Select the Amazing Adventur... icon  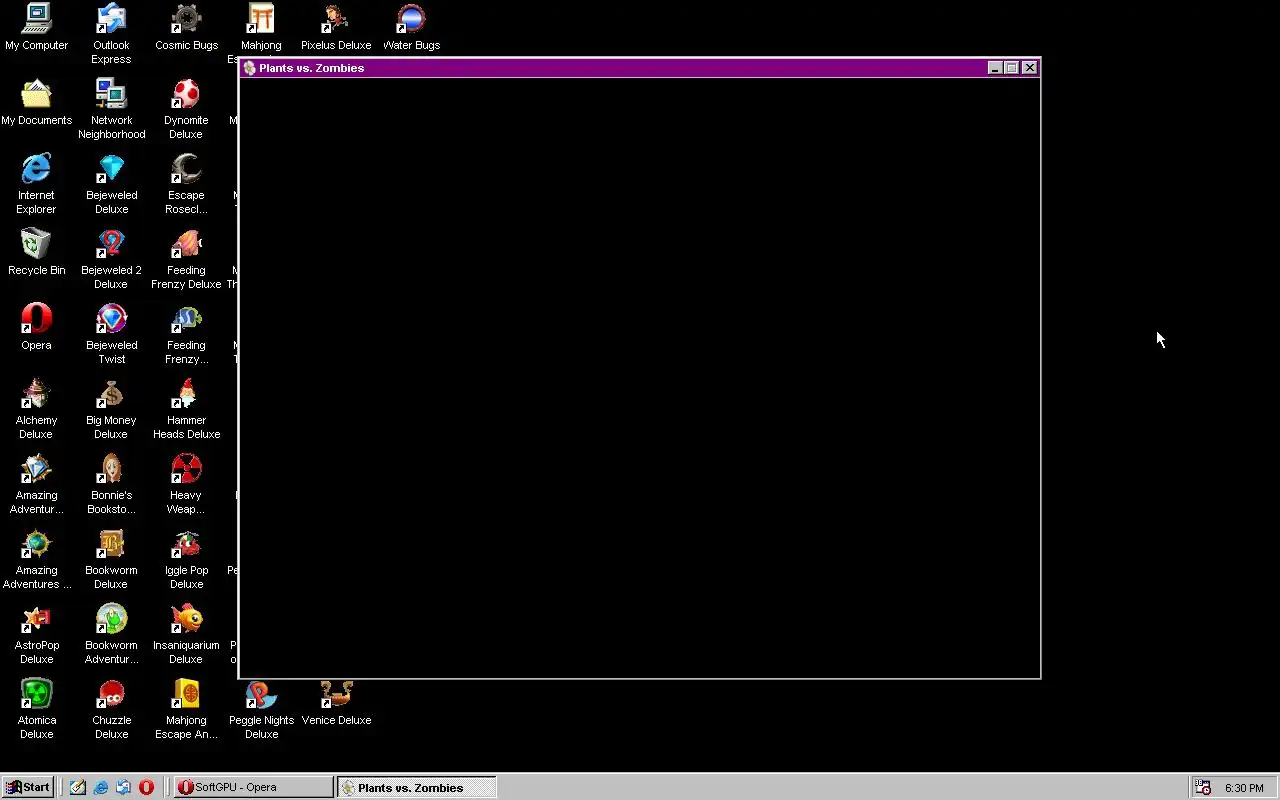click(x=36, y=484)
